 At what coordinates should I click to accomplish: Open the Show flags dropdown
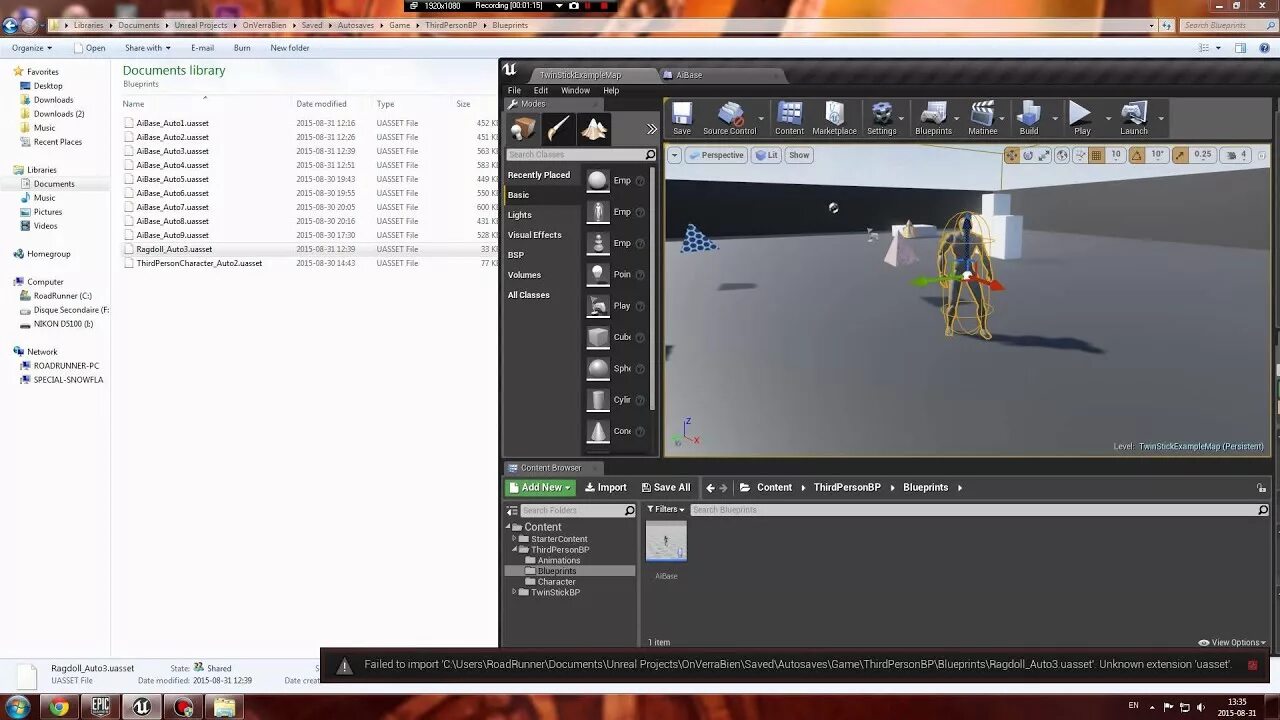799,155
